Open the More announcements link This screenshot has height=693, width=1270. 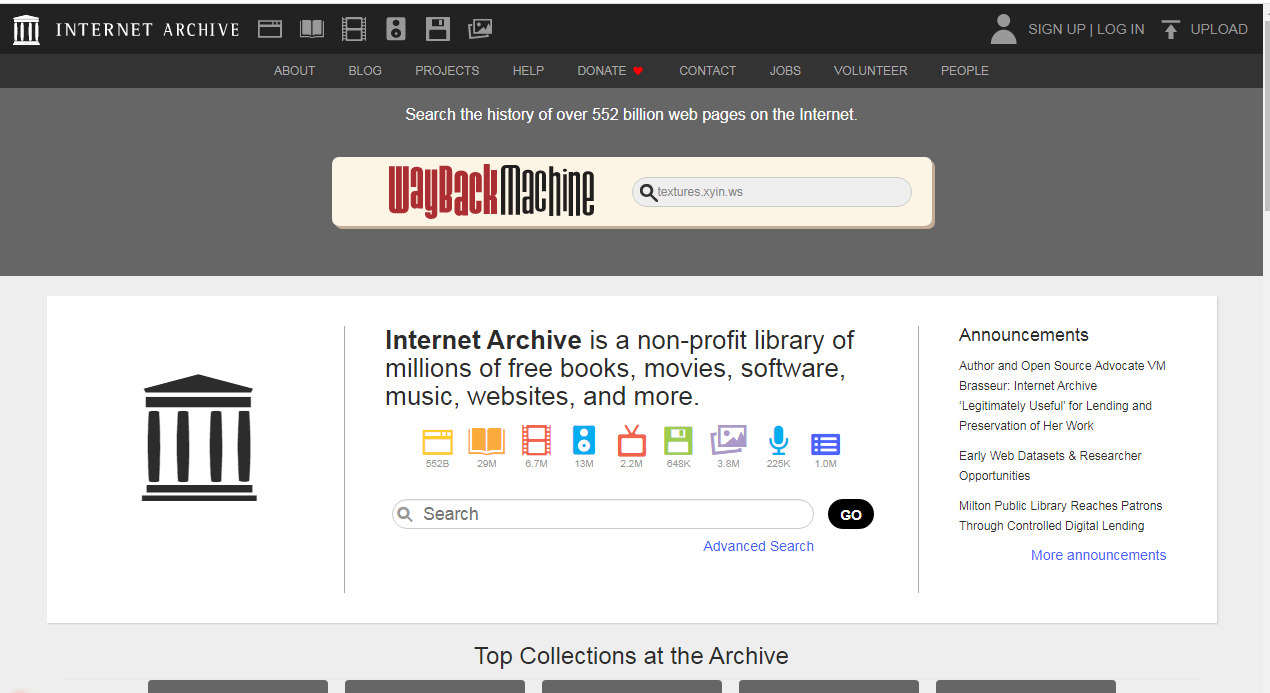coord(1098,555)
